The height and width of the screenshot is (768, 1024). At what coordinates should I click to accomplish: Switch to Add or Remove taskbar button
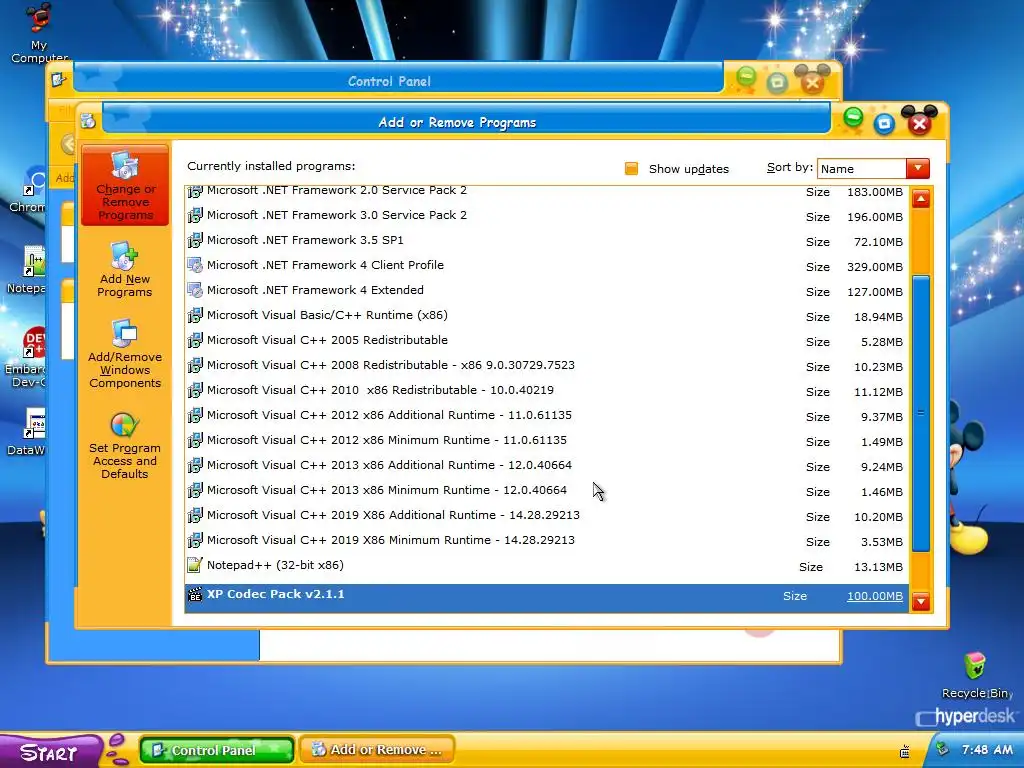[377, 750]
